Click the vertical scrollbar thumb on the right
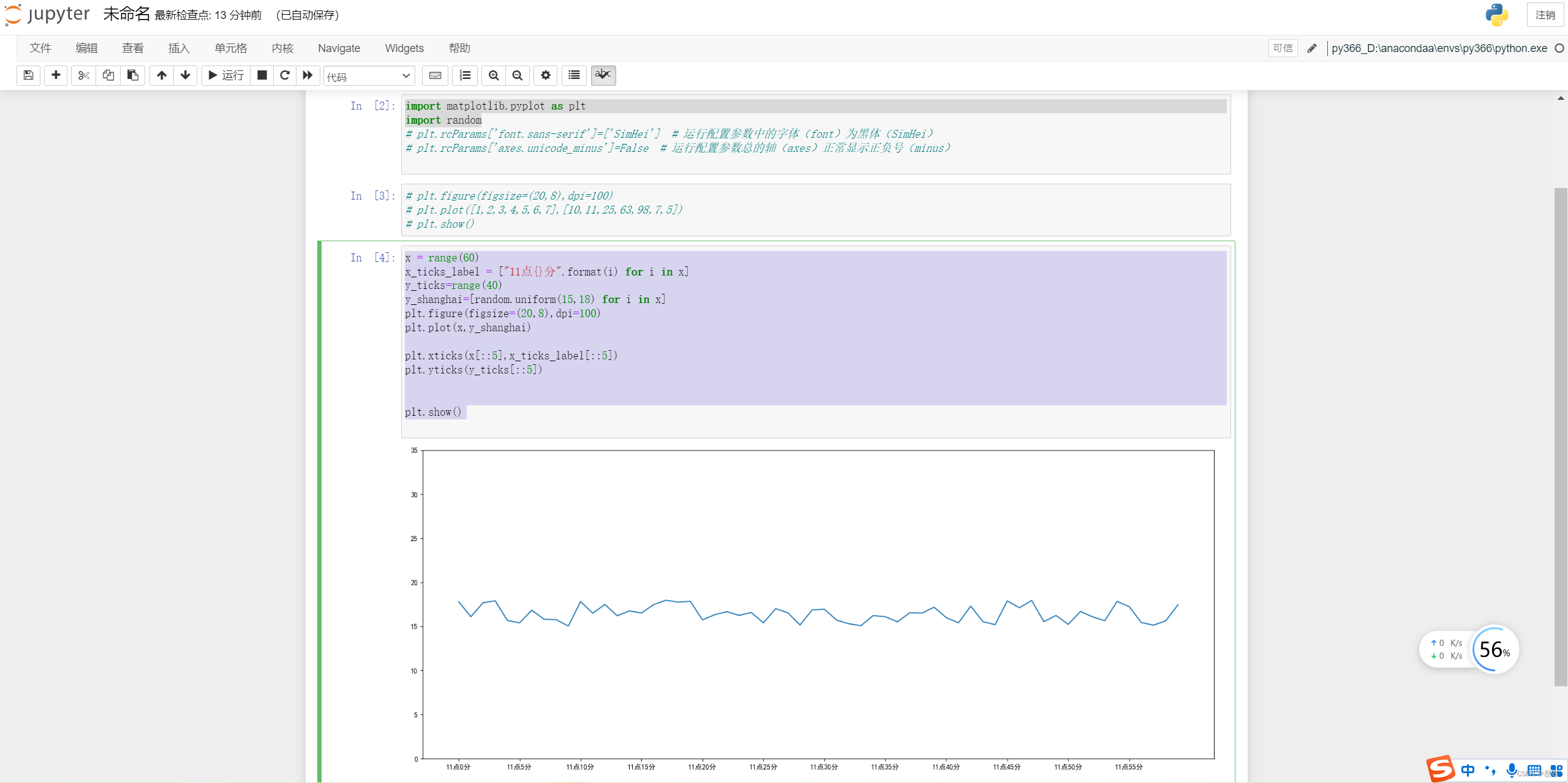This screenshot has width=1568, height=783. click(x=1560, y=436)
